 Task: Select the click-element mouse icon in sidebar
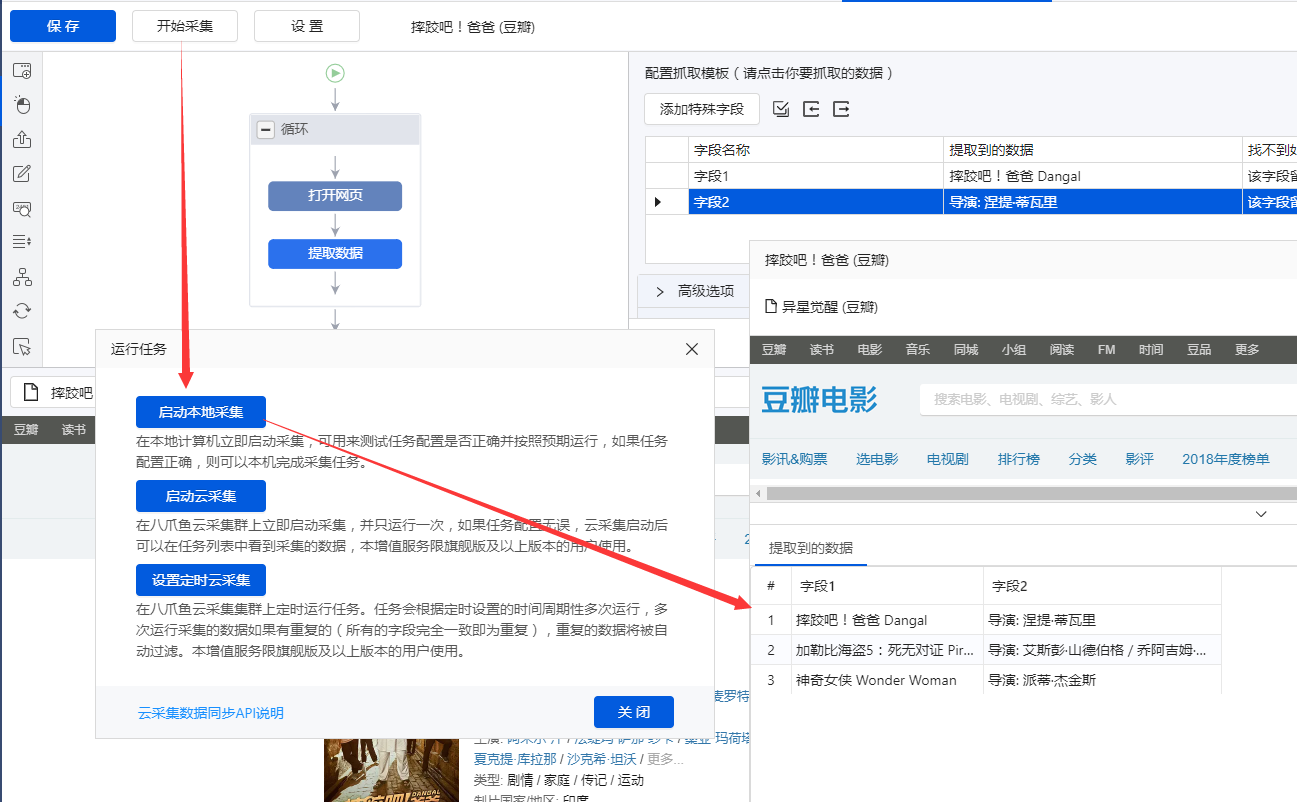22,105
